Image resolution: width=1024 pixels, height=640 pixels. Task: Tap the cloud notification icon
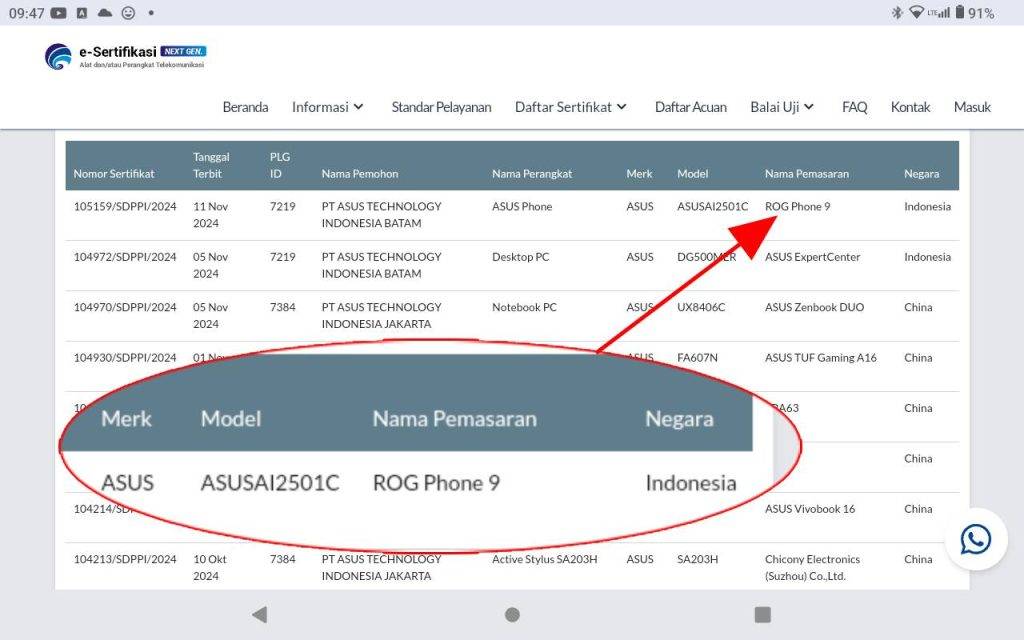[104, 13]
